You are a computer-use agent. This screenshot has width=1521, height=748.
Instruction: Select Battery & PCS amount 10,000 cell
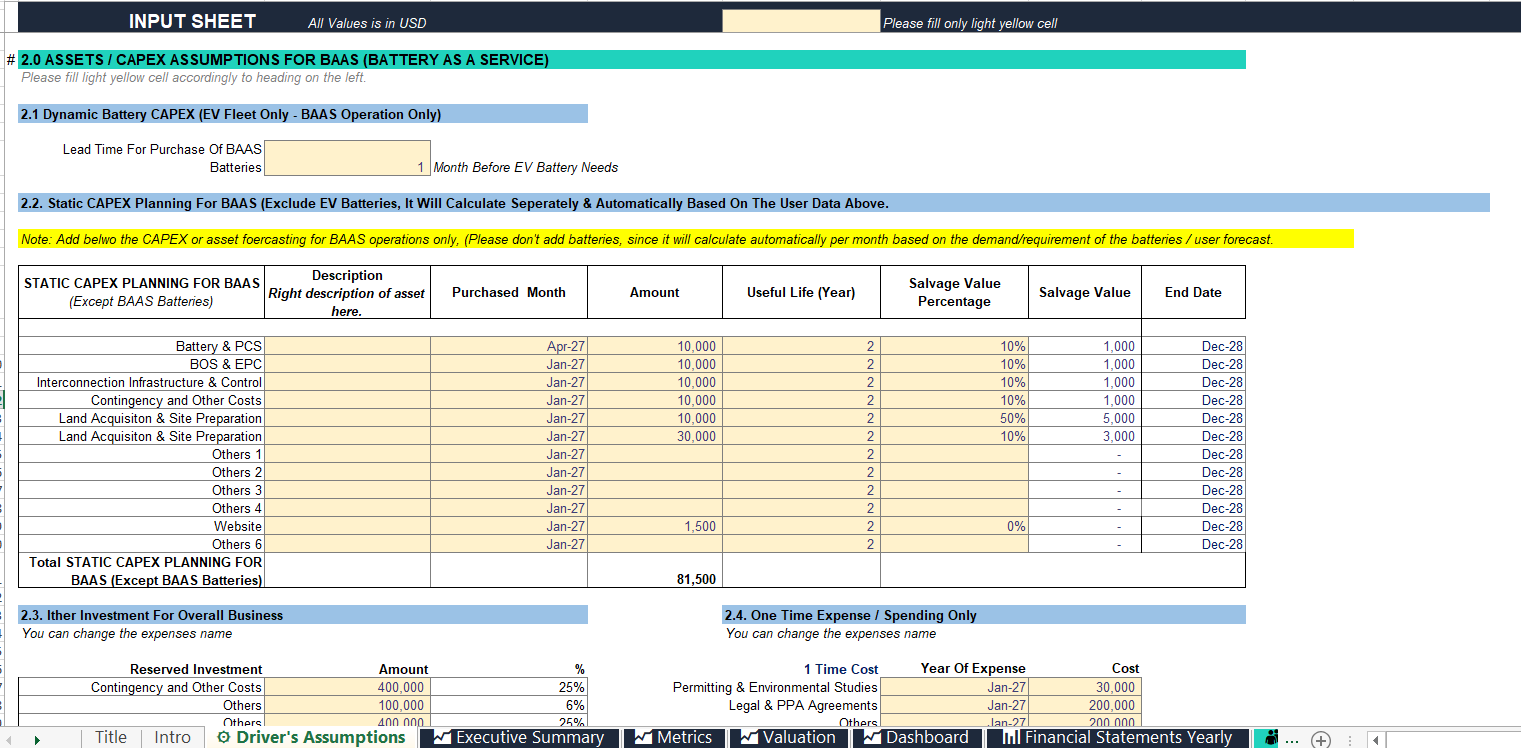[x=655, y=346]
